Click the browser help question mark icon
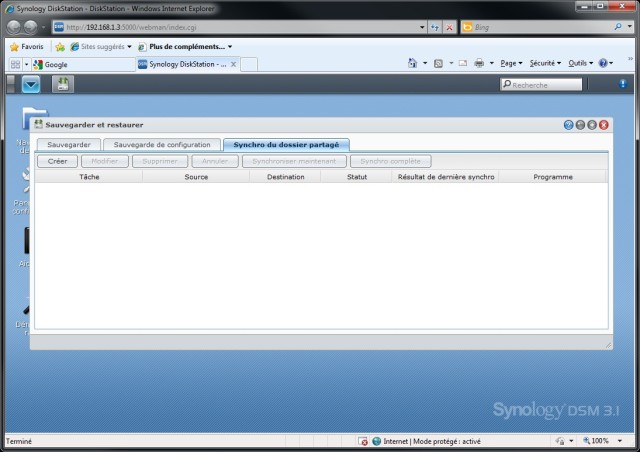Image resolution: width=640 pixels, height=452 pixels. (603, 63)
